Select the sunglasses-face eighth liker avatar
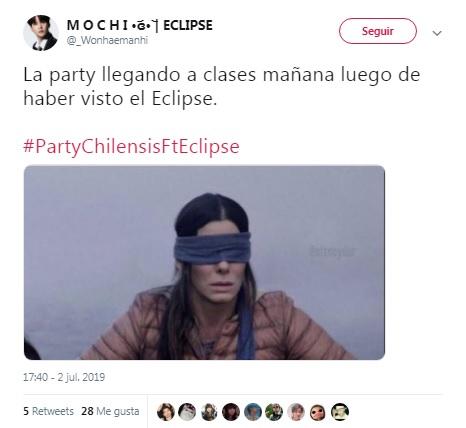 coord(318,412)
